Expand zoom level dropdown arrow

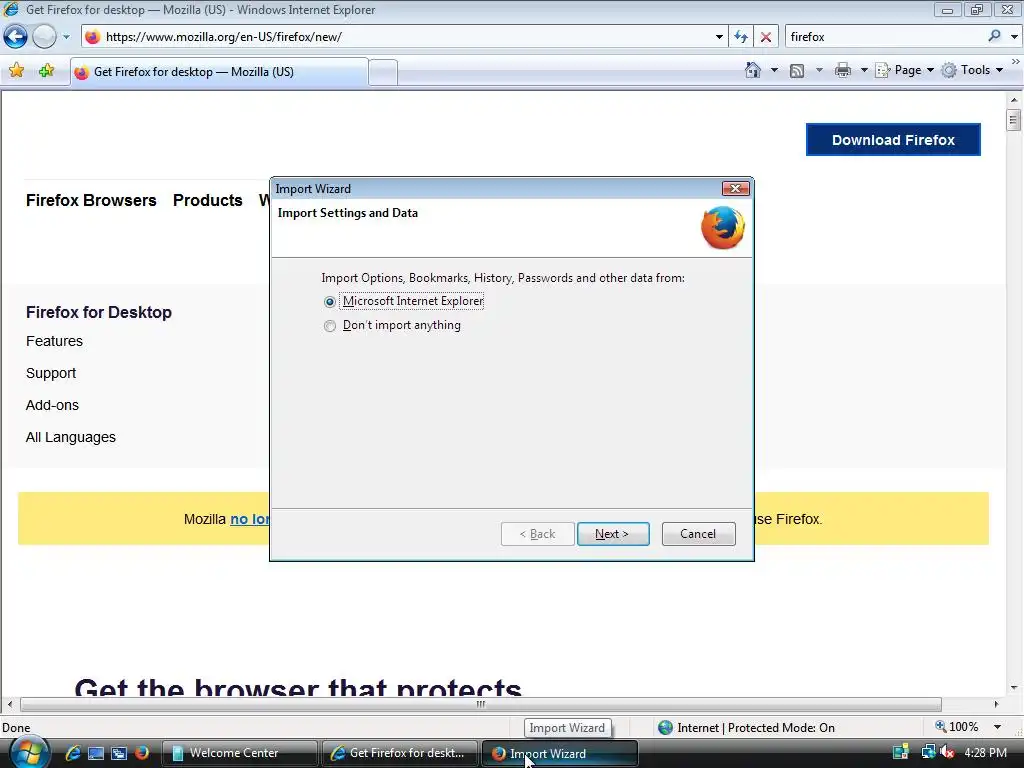[997, 727]
